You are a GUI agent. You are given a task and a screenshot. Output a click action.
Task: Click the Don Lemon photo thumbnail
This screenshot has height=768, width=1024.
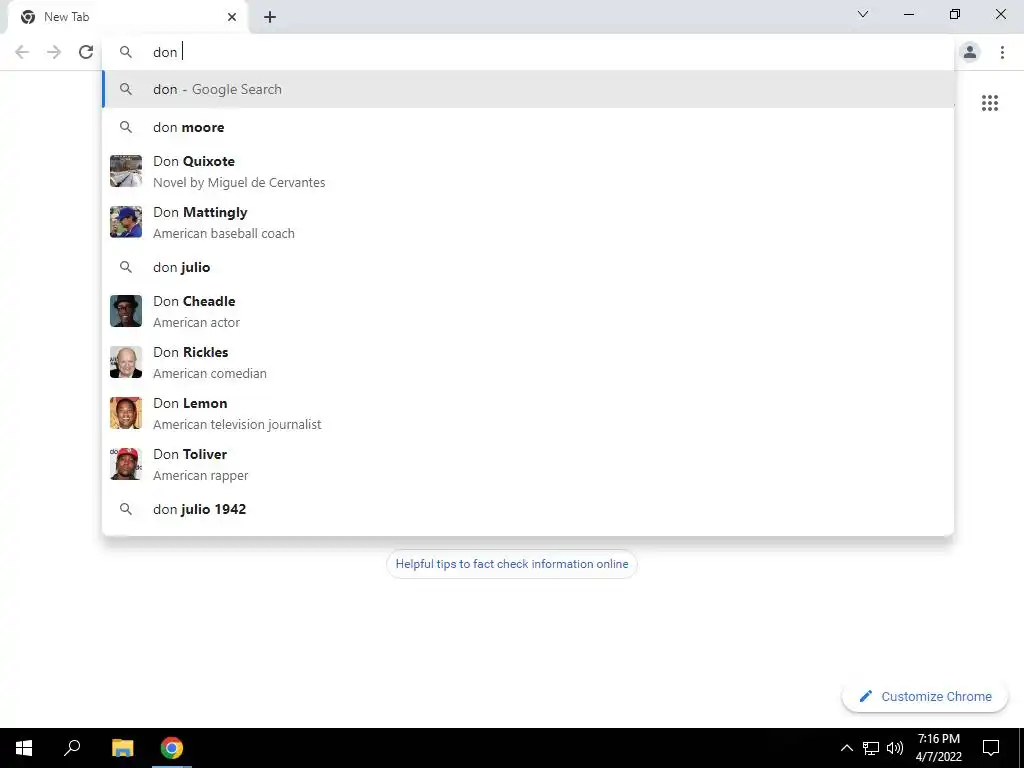(126, 413)
